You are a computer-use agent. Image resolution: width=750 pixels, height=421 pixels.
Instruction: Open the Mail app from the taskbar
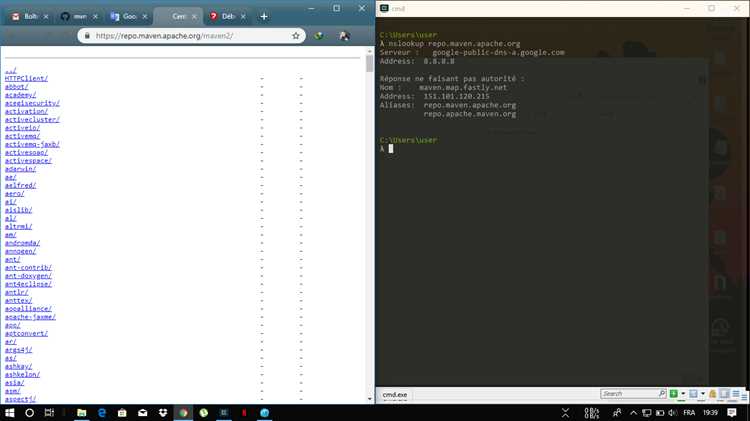click(143, 412)
